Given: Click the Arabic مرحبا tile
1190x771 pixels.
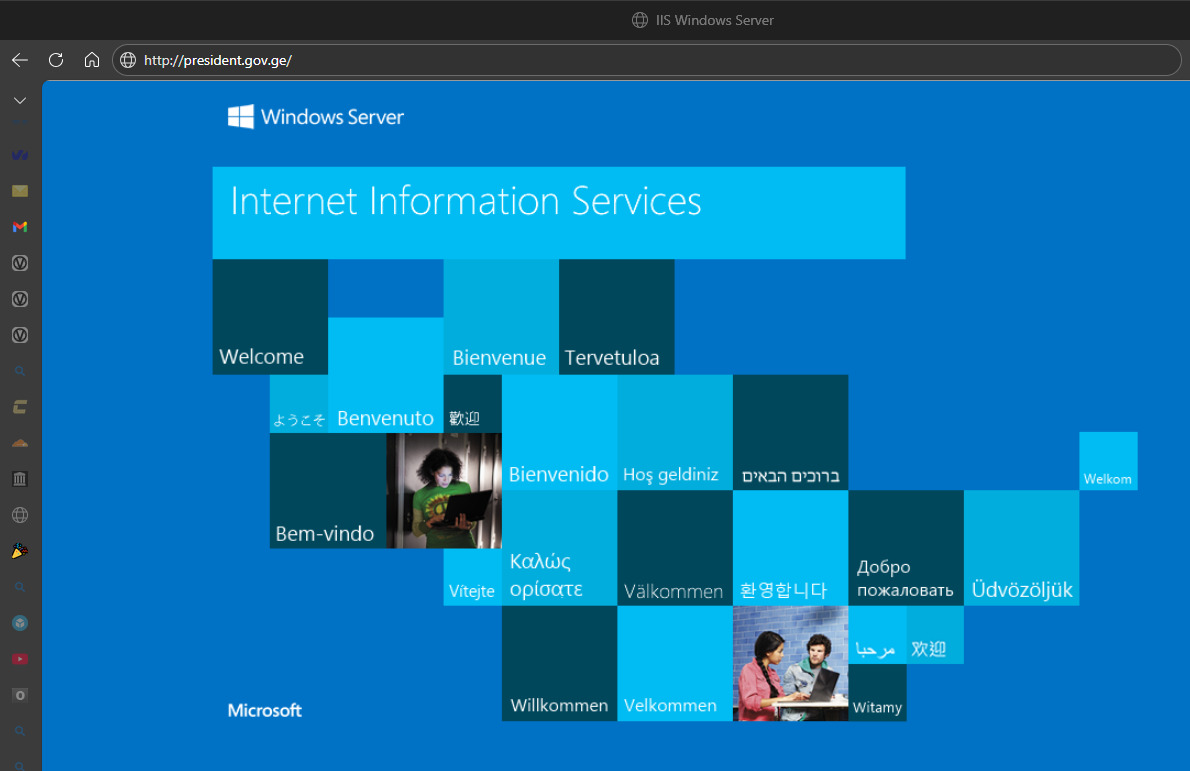Looking at the screenshot, I should (877, 635).
